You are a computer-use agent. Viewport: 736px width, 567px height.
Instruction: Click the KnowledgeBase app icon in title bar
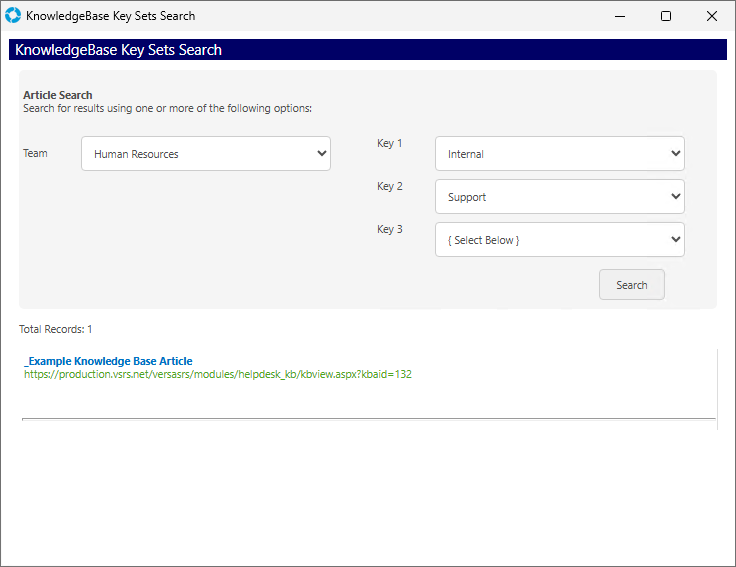13,16
